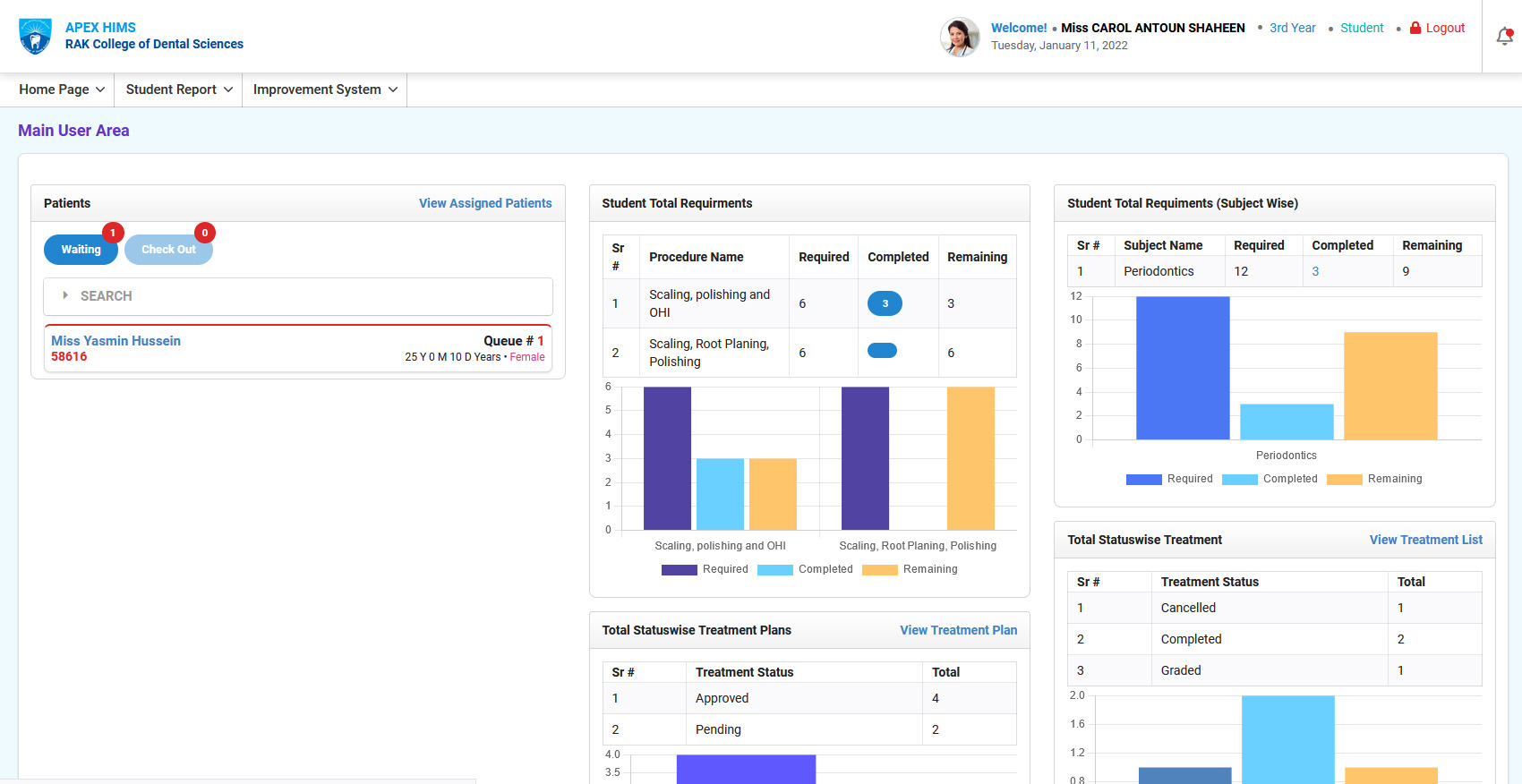Click the Check Out count badge showing 0

[205, 233]
